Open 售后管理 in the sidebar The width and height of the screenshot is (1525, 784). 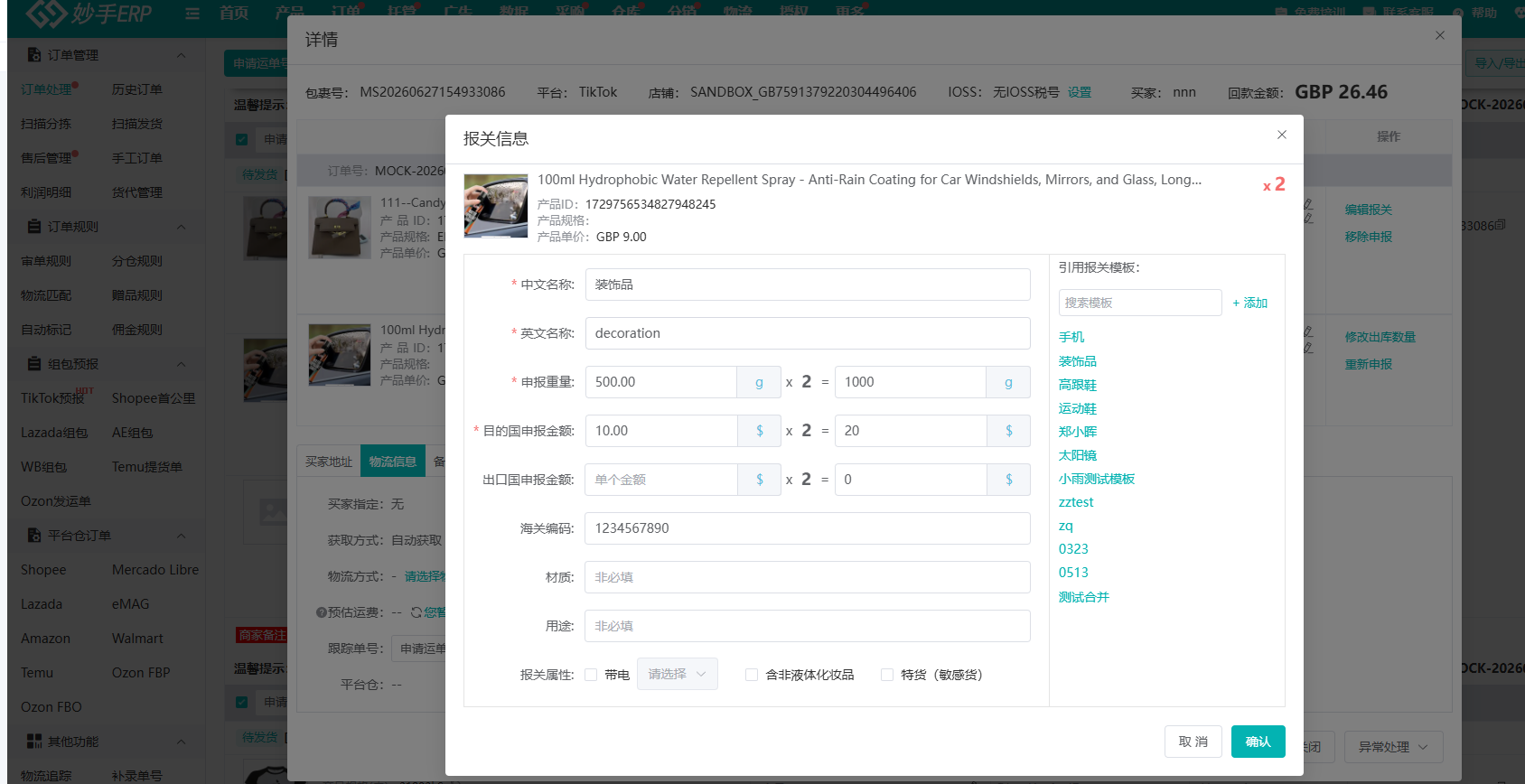[47, 158]
